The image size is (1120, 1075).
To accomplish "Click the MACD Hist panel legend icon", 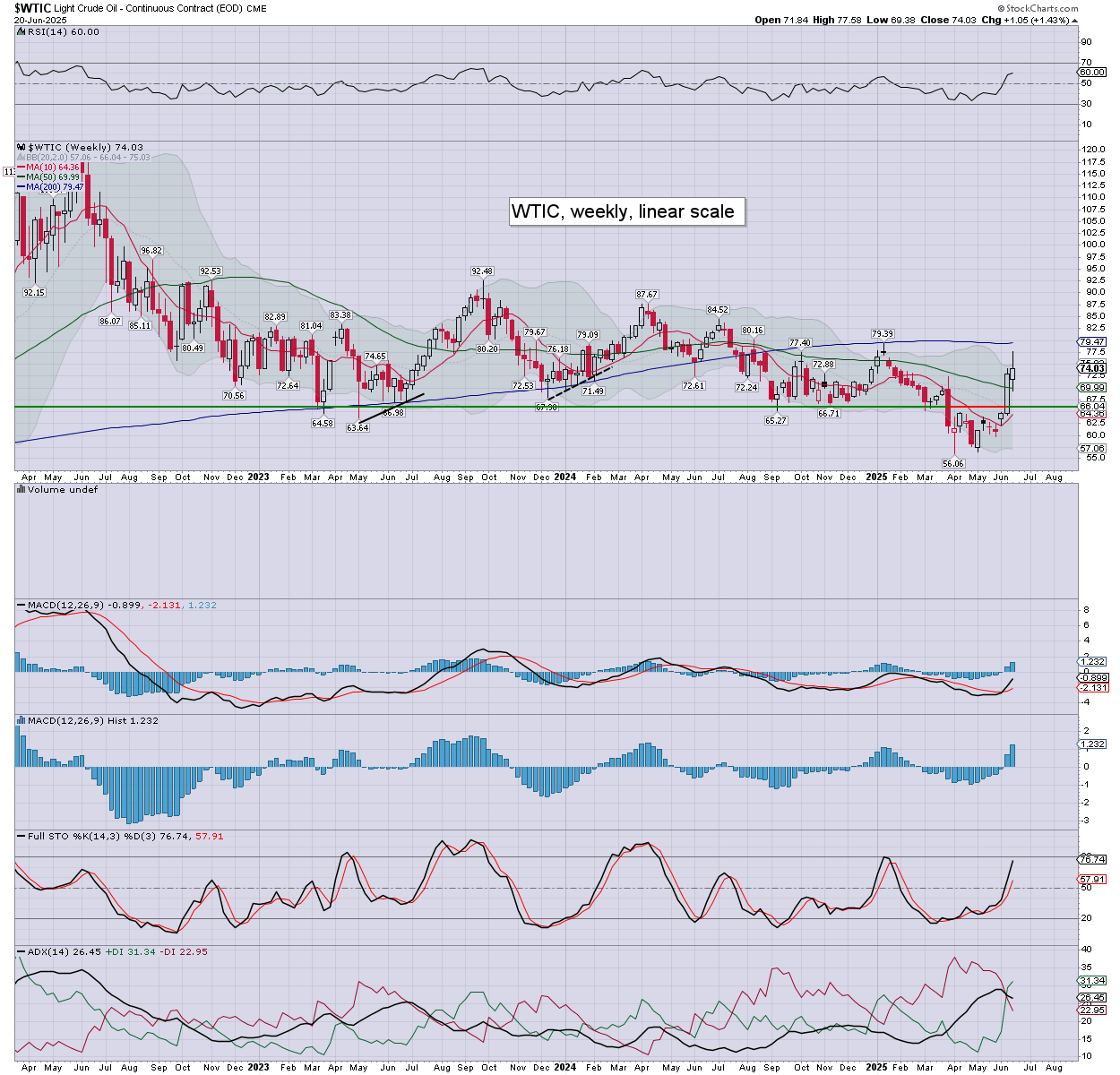I will point(22,721).
